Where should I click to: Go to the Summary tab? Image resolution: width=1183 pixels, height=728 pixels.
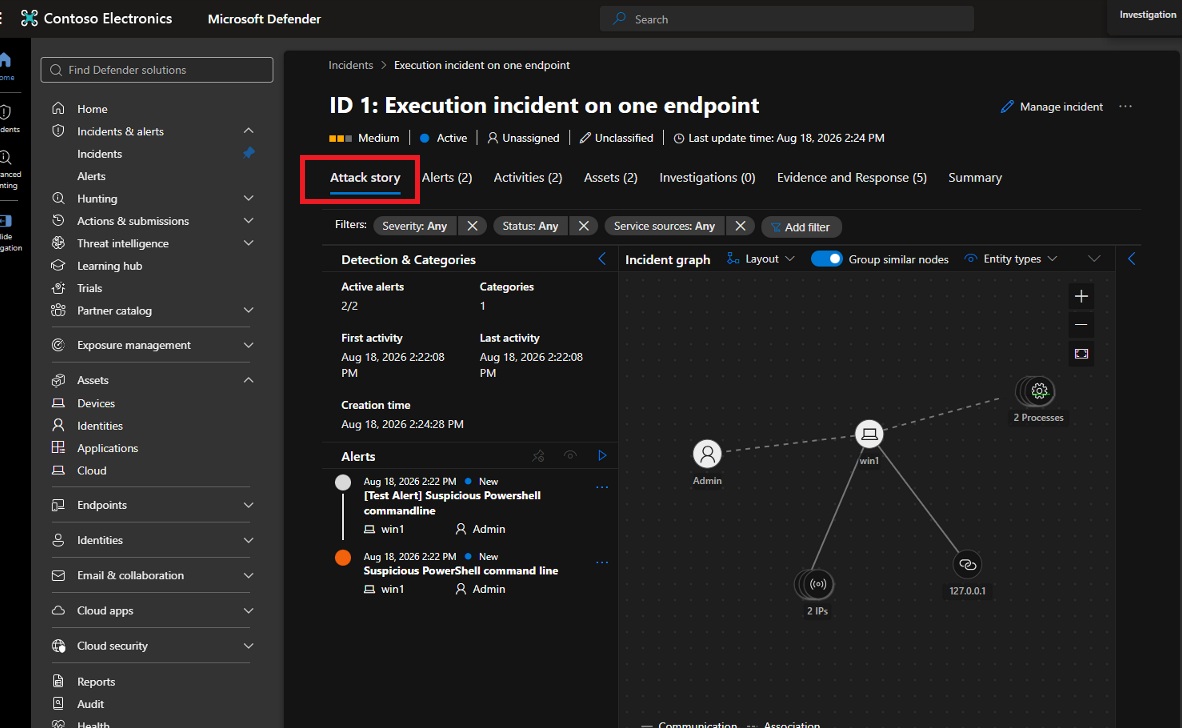(x=975, y=178)
